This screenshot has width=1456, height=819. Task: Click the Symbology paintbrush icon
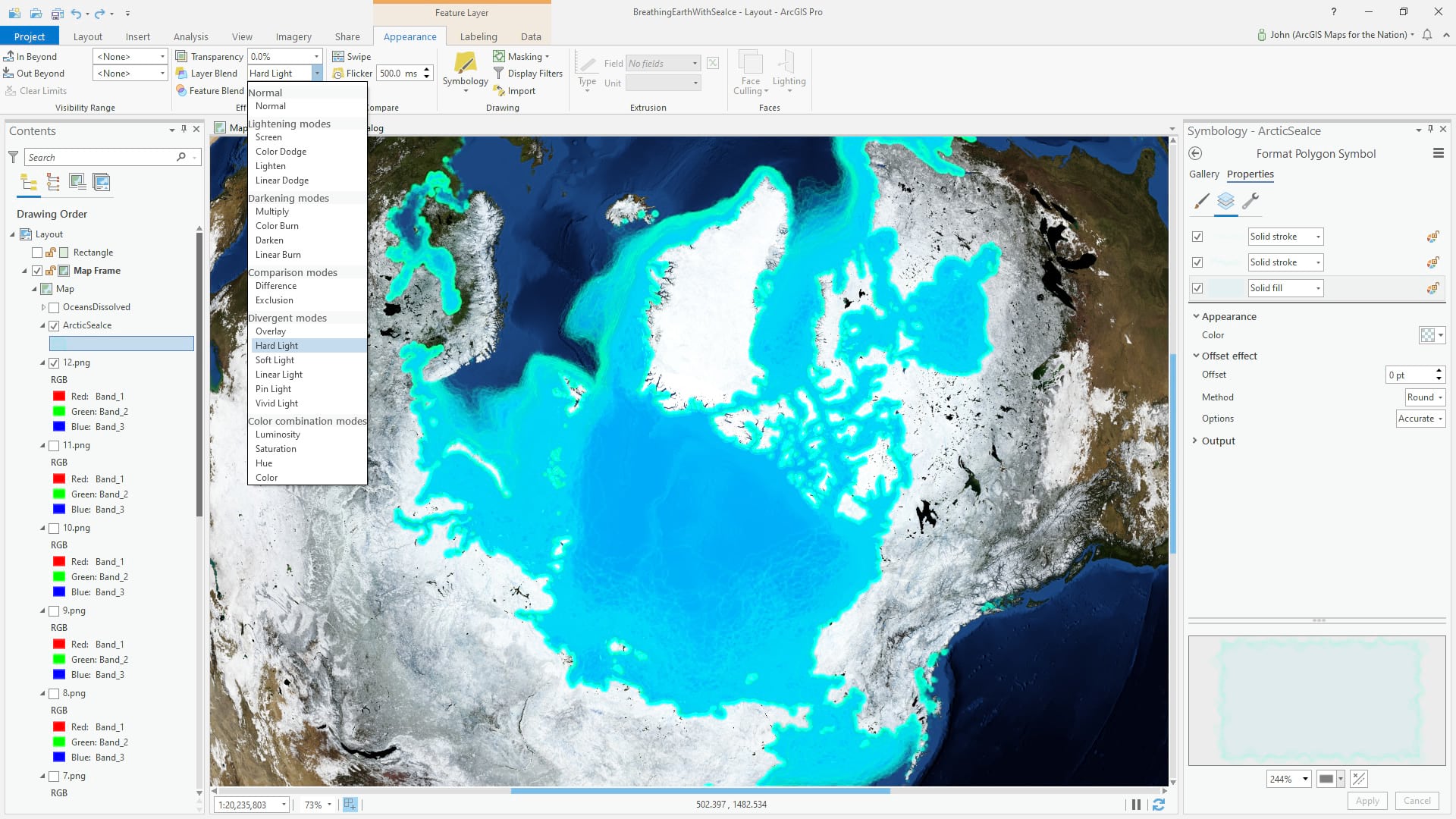coord(465,64)
